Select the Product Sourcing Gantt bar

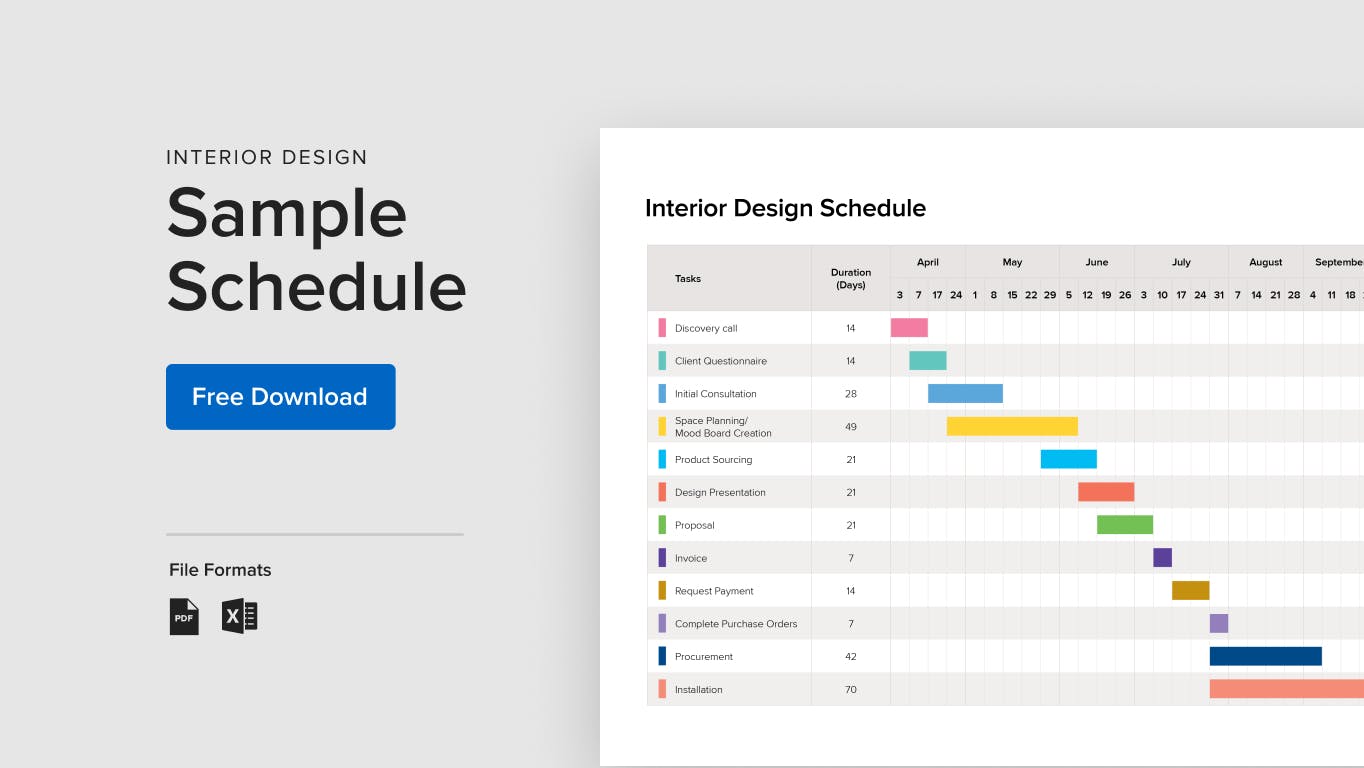[x=1068, y=459]
